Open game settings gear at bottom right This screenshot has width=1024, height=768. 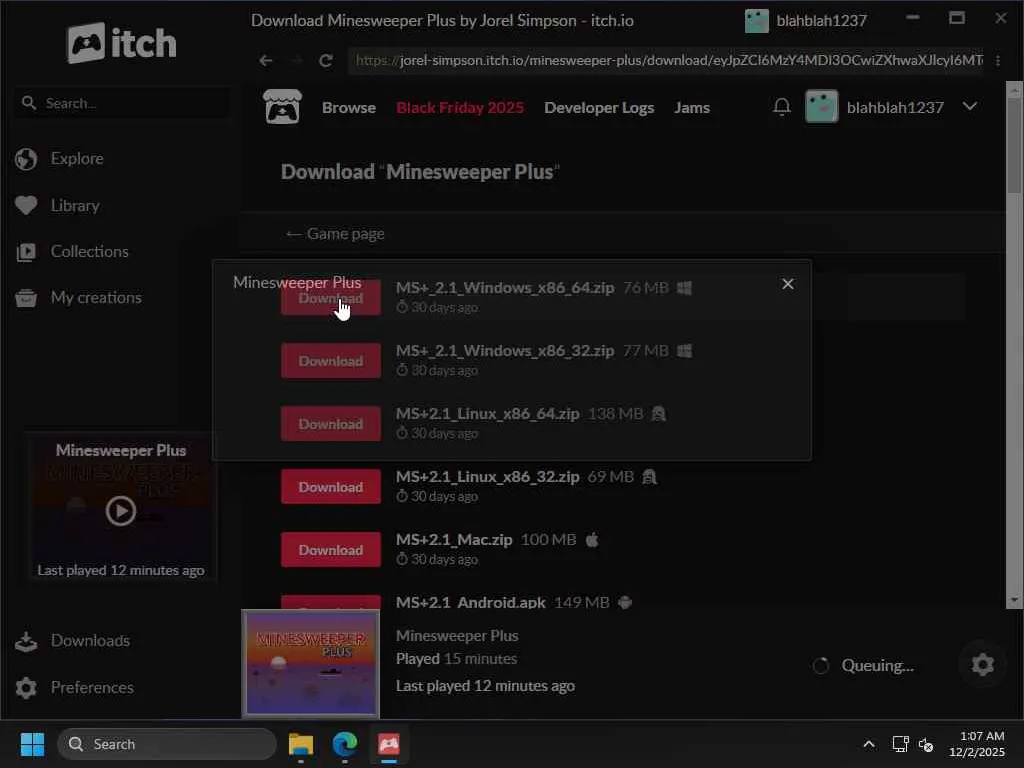point(982,665)
